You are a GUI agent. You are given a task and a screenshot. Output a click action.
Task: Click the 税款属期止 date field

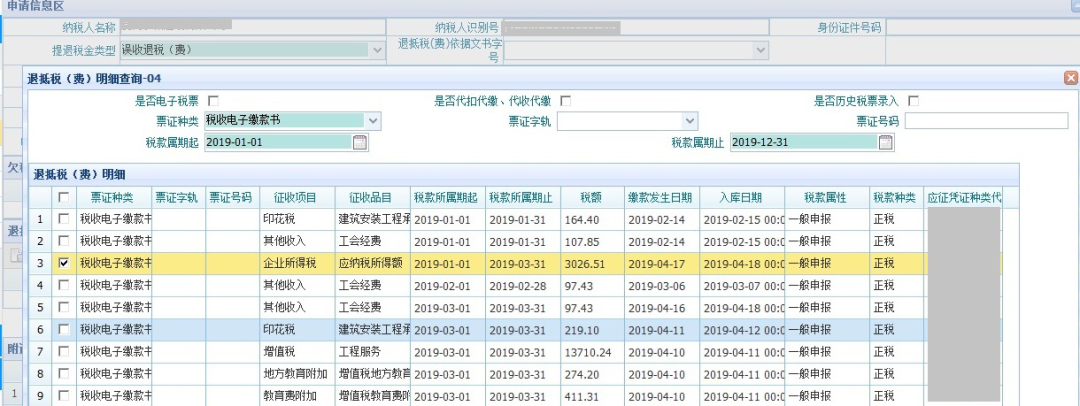pyautogui.click(x=804, y=143)
